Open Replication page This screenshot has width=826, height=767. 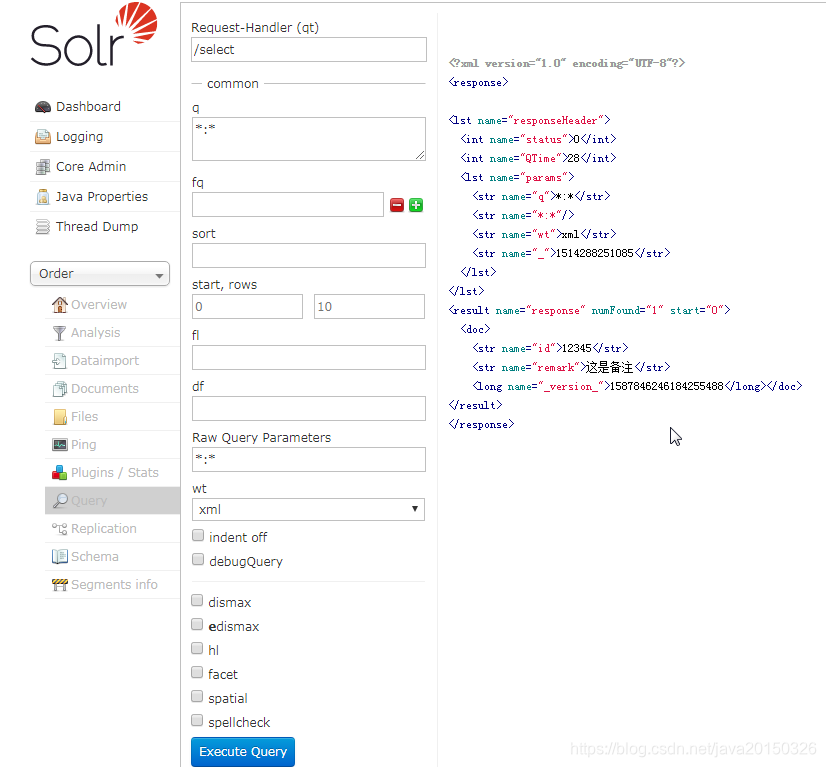tap(104, 529)
